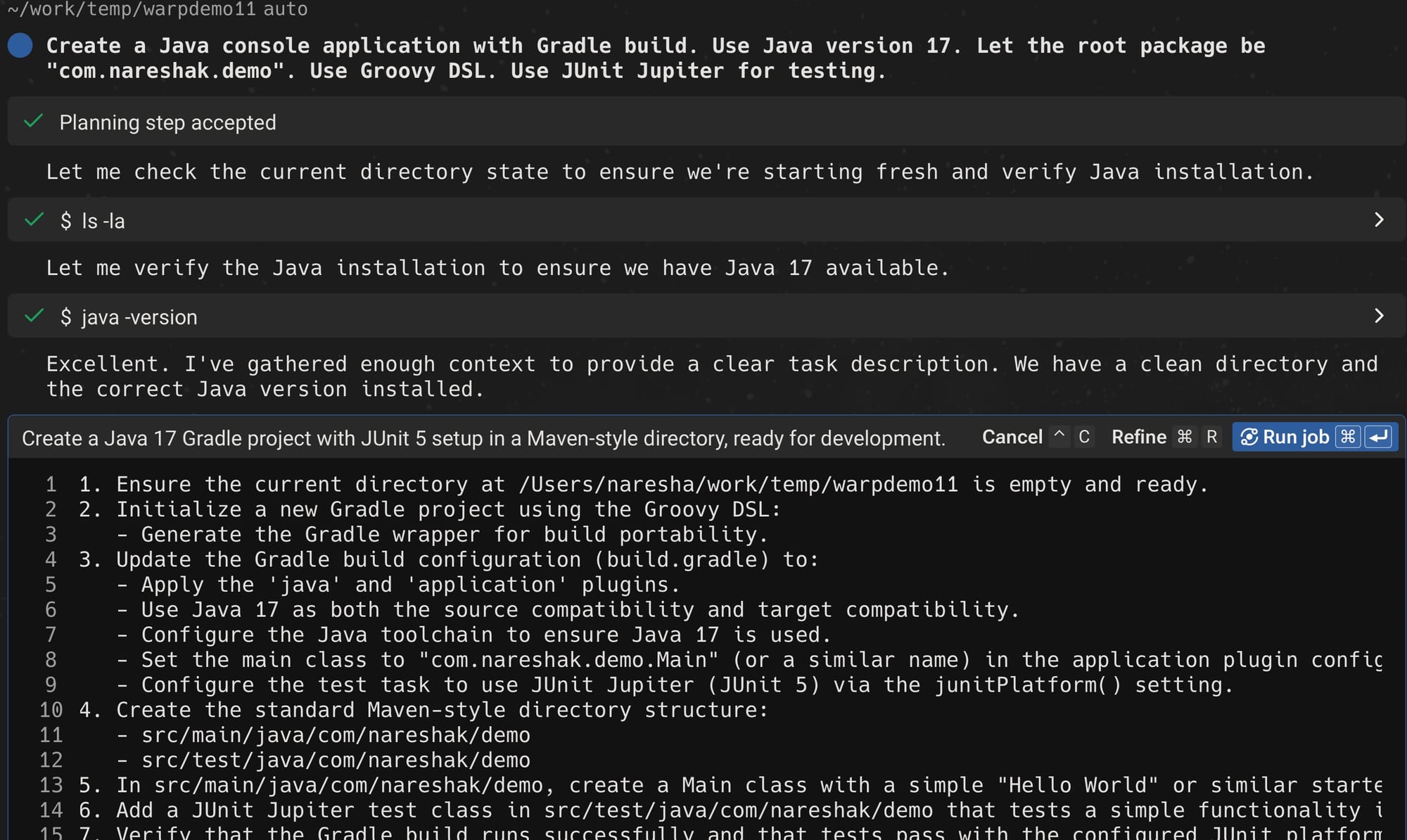Click the Run job agent icon
This screenshot has height=840, width=1407.
point(1249,438)
